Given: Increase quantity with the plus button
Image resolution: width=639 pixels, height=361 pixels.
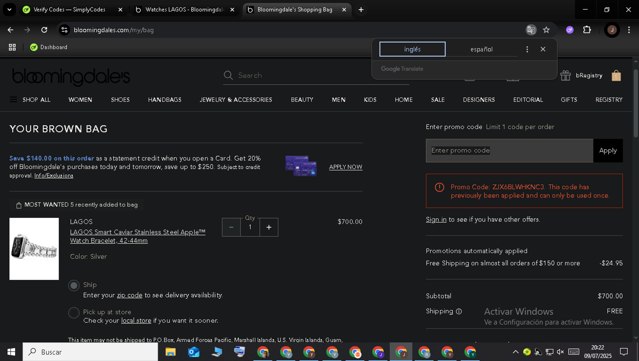Looking at the screenshot, I should [269, 227].
